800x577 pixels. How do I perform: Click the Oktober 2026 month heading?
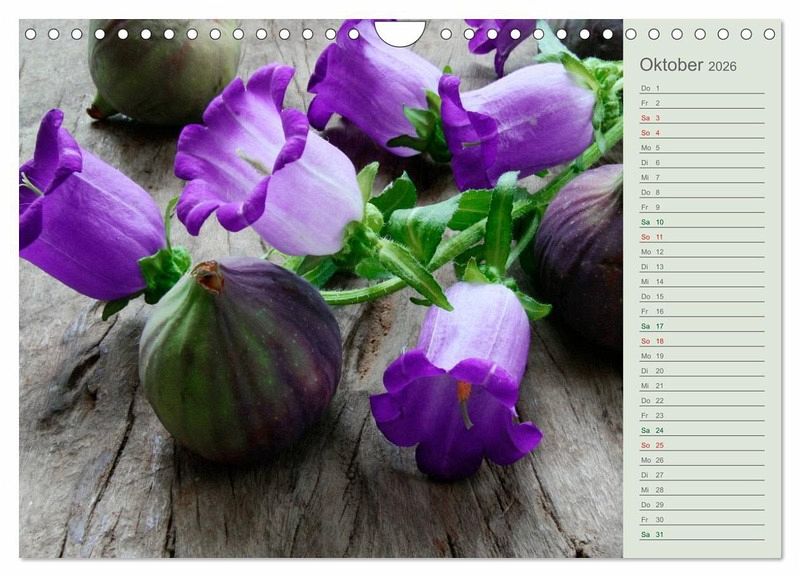(687, 65)
